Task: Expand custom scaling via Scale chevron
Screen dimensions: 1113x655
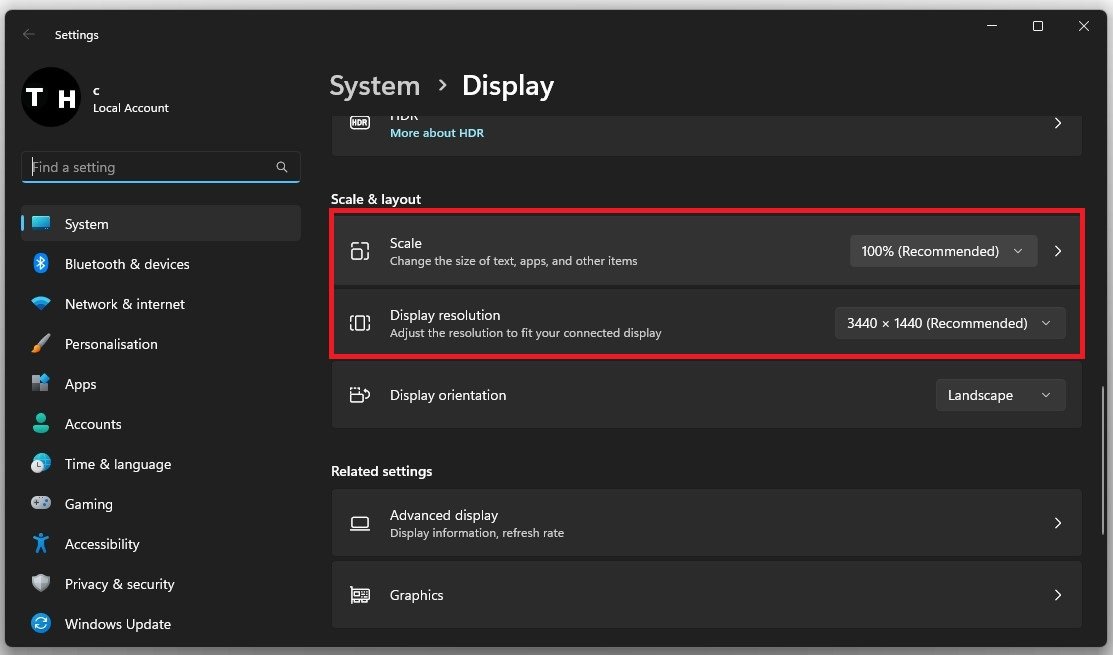Action: [1058, 252]
